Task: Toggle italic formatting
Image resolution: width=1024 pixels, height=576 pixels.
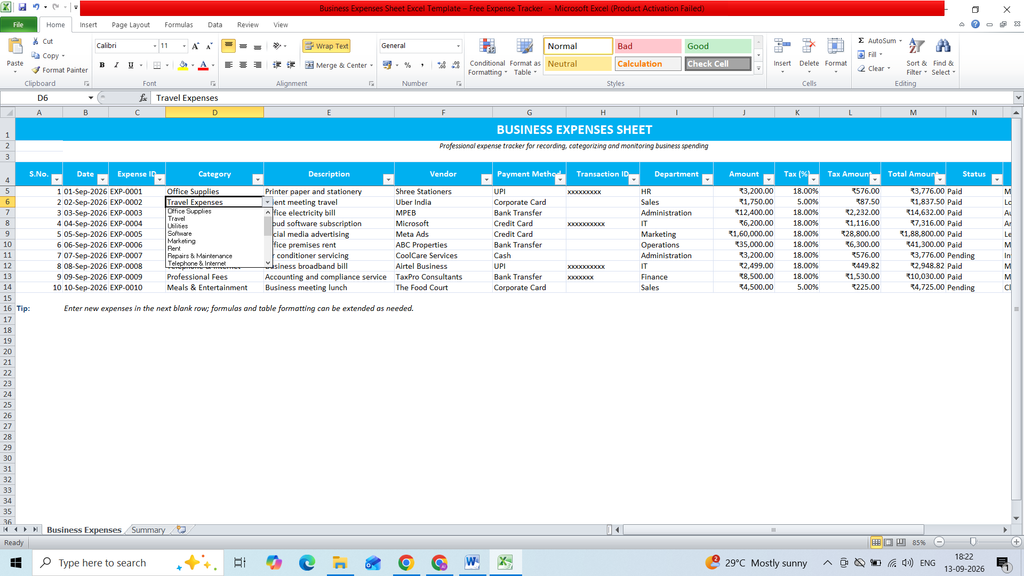Action: coord(116,65)
